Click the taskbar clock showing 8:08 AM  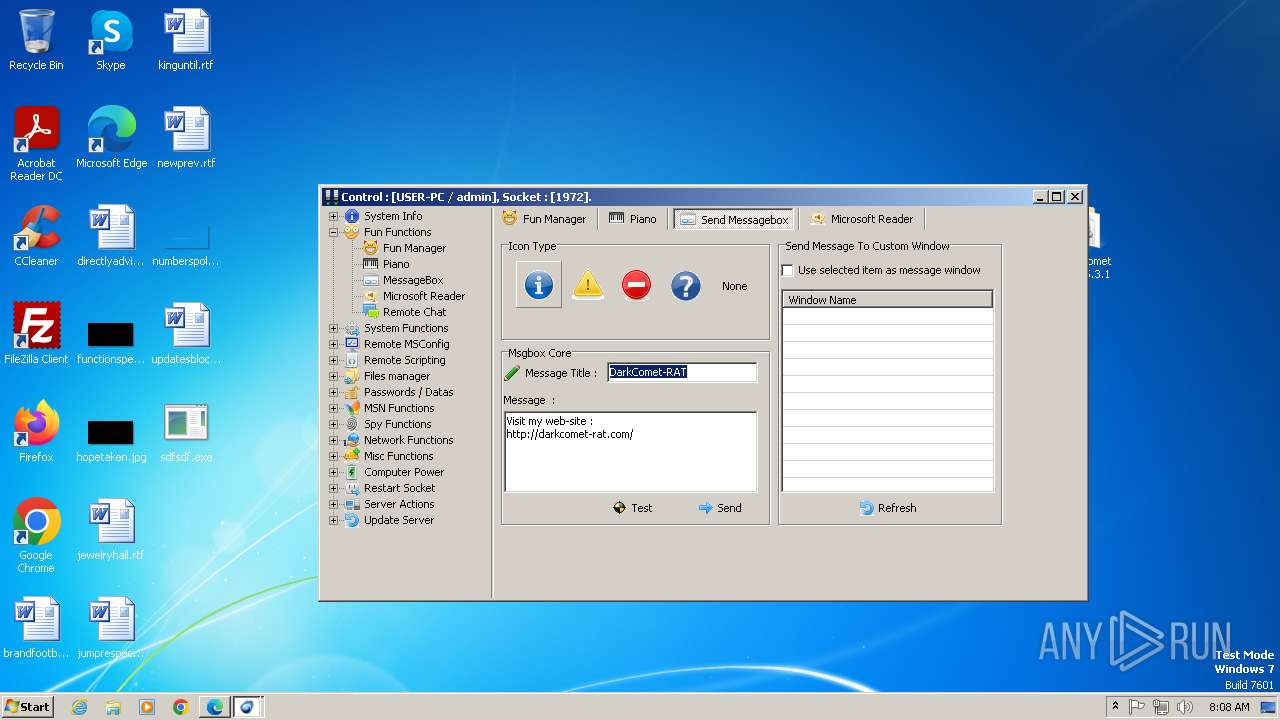(1229, 707)
